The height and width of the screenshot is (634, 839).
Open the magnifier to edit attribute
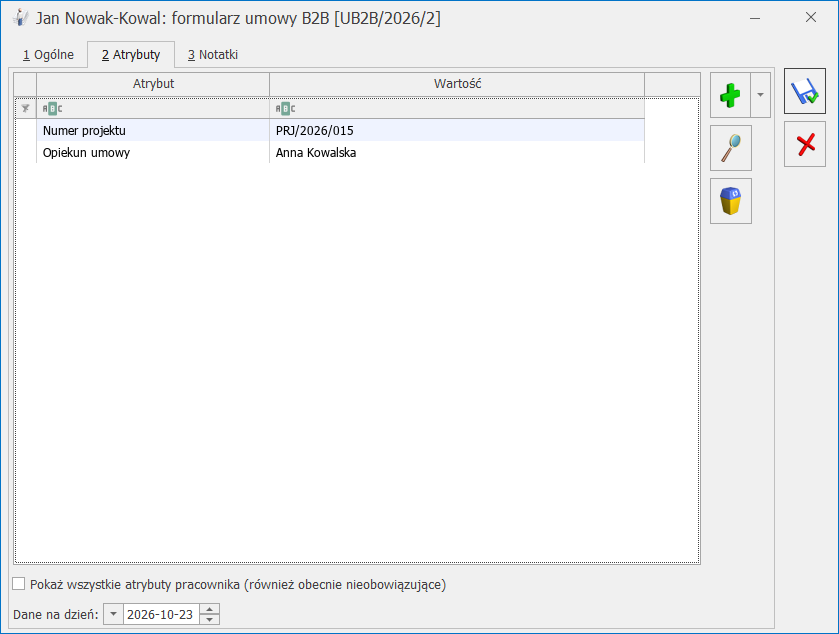[731, 148]
